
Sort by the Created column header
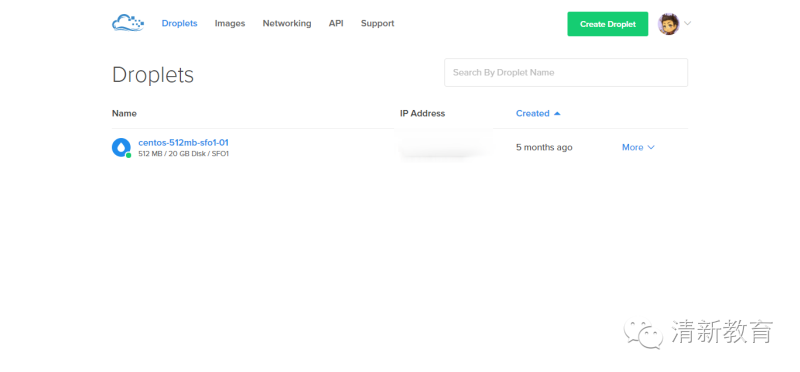(x=533, y=113)
